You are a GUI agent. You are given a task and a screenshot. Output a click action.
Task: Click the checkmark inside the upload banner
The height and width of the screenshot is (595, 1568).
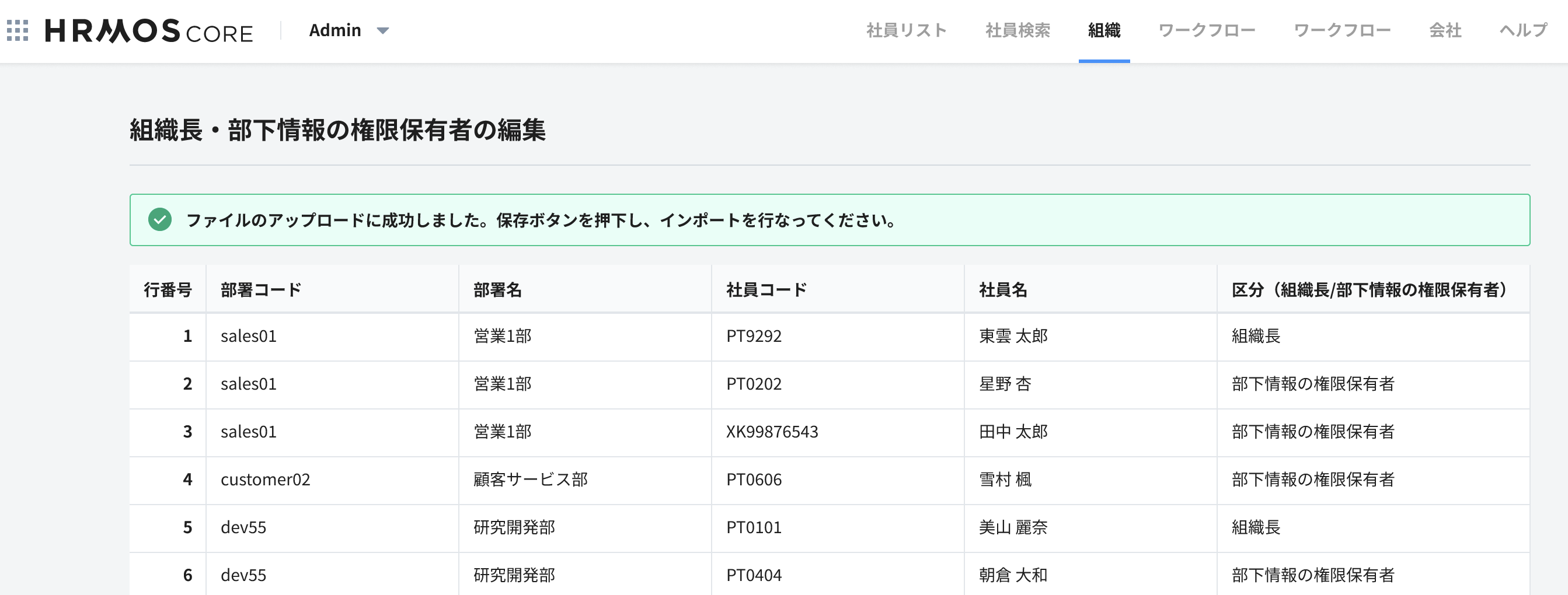pos(159,221)
